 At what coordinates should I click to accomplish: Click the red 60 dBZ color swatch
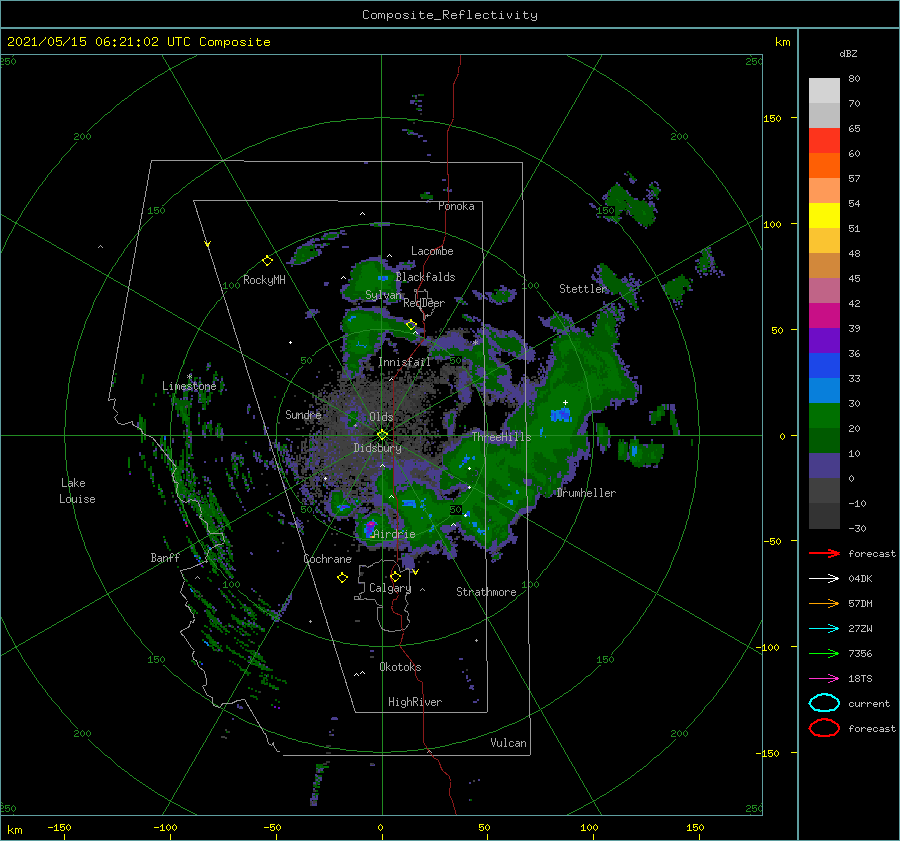pyautogui.click(x=824, y=141)
